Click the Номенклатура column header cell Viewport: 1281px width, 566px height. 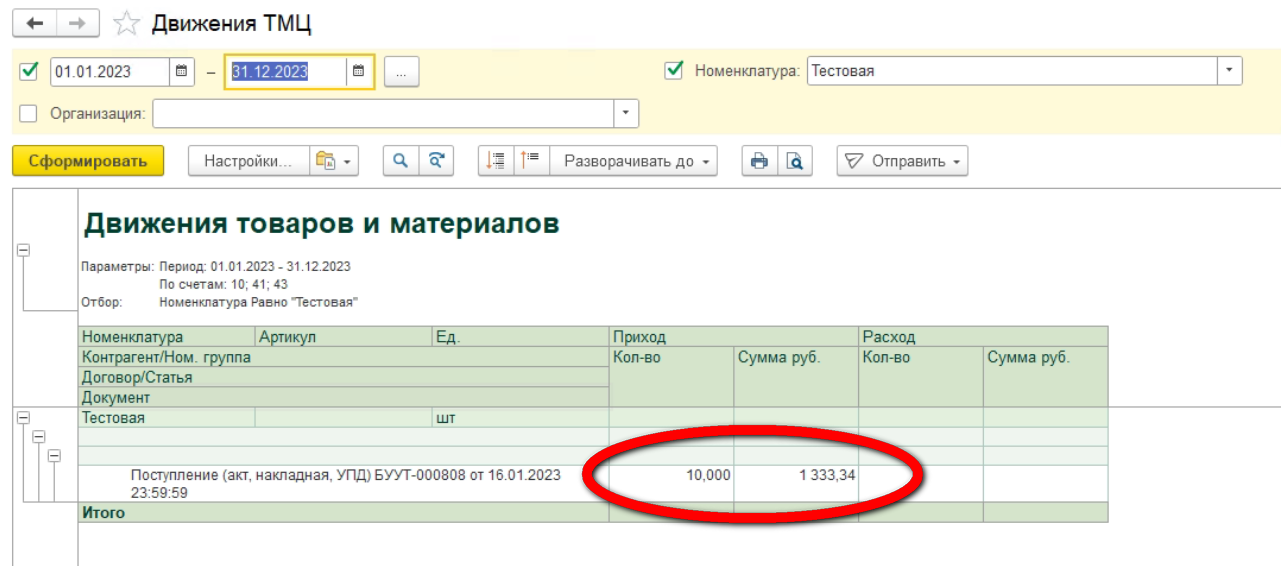[166, 337]
